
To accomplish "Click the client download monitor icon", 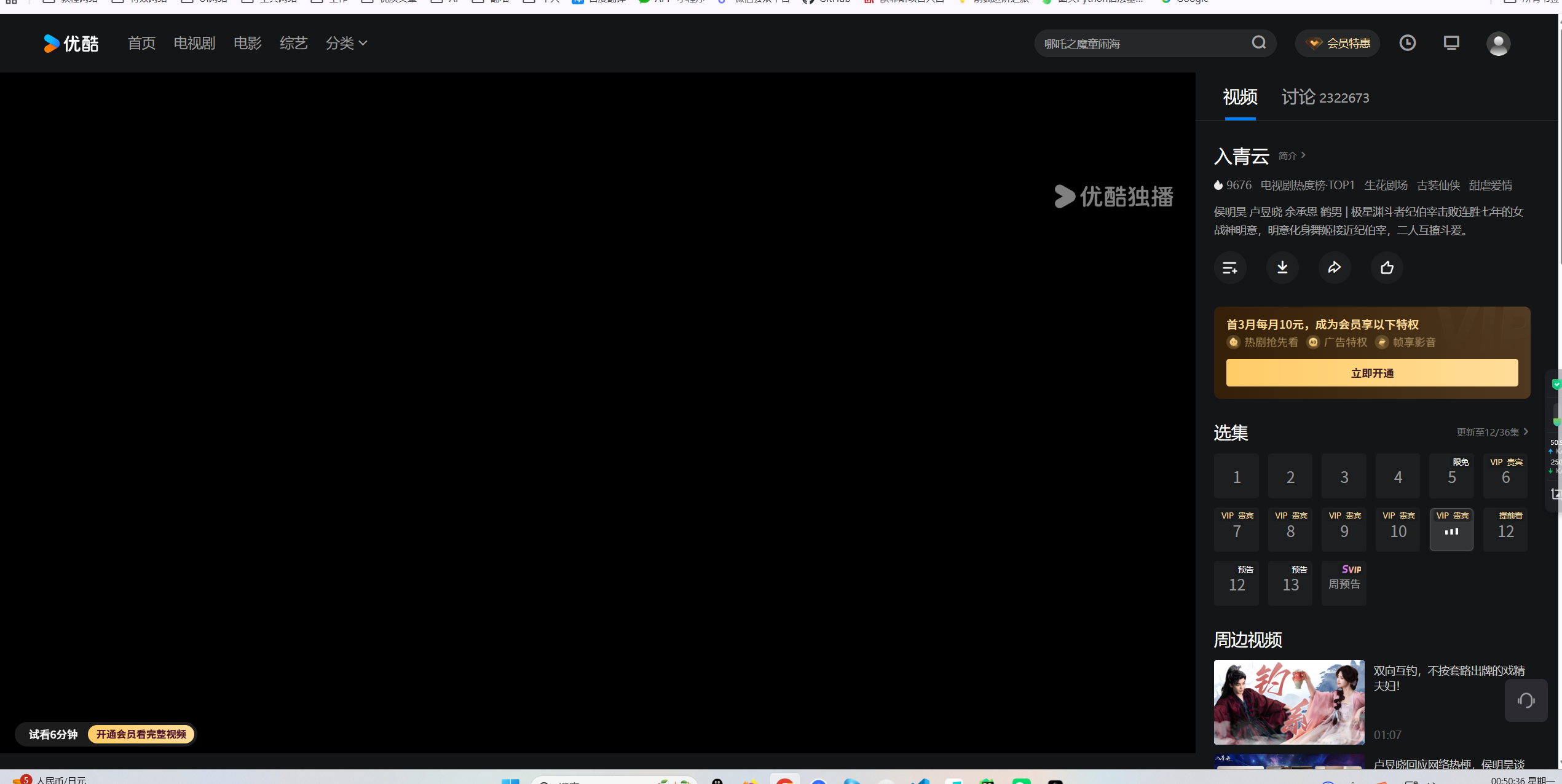I will (x=1451, y=42).
